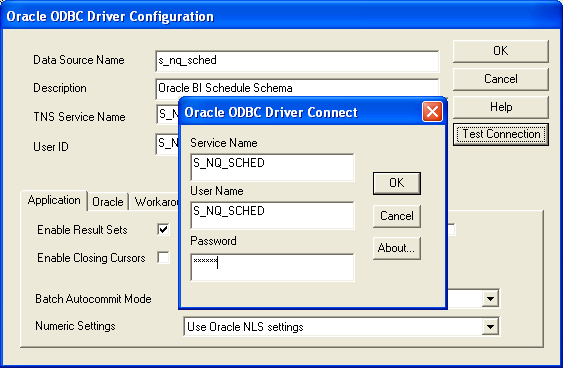563x368 pixels.
Task: Expand the Batch Autocommit Mode dropdown arrow
Action: (x=490, y=298)
